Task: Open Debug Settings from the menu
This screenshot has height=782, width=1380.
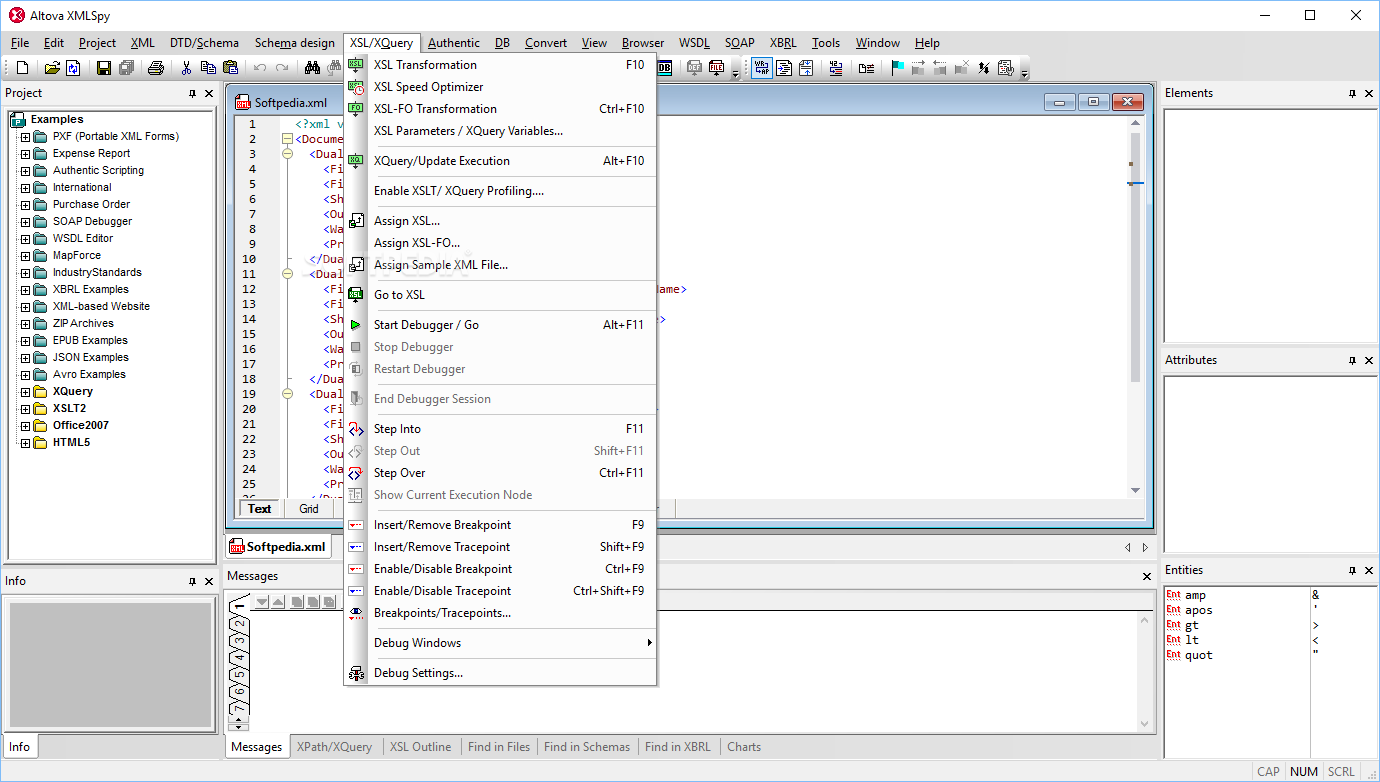Action: tap(500, 673)
